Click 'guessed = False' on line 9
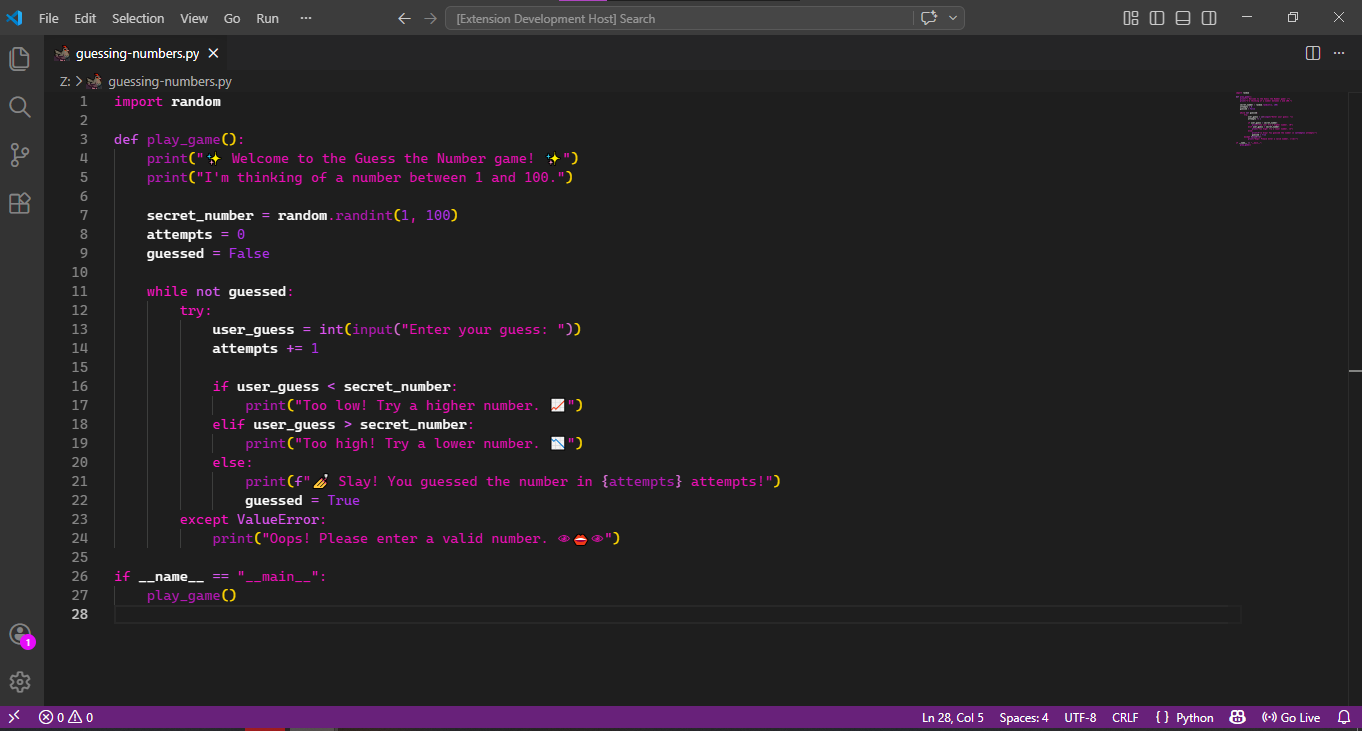1362x731 pixels. pos(208,254)
